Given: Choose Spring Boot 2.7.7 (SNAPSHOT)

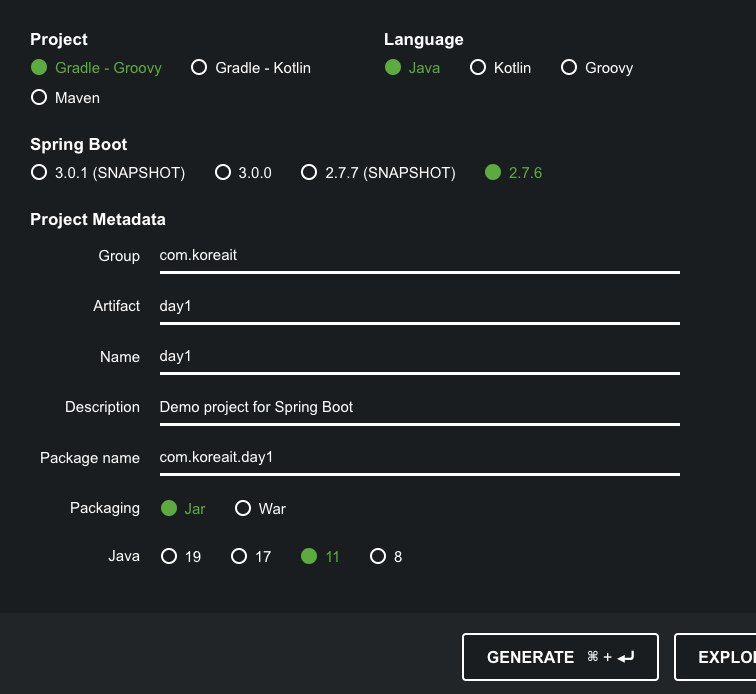Looking at the screenshot, I should [378, 173].
